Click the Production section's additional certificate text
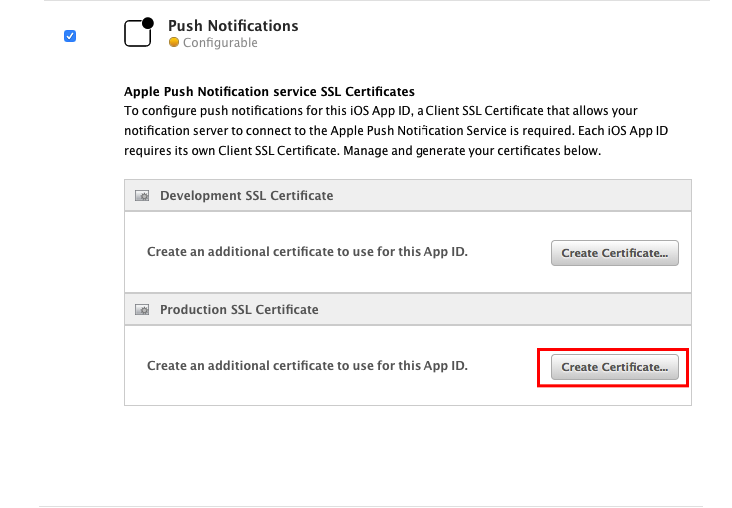The image size is (732, 508). (x=307, y=366)
